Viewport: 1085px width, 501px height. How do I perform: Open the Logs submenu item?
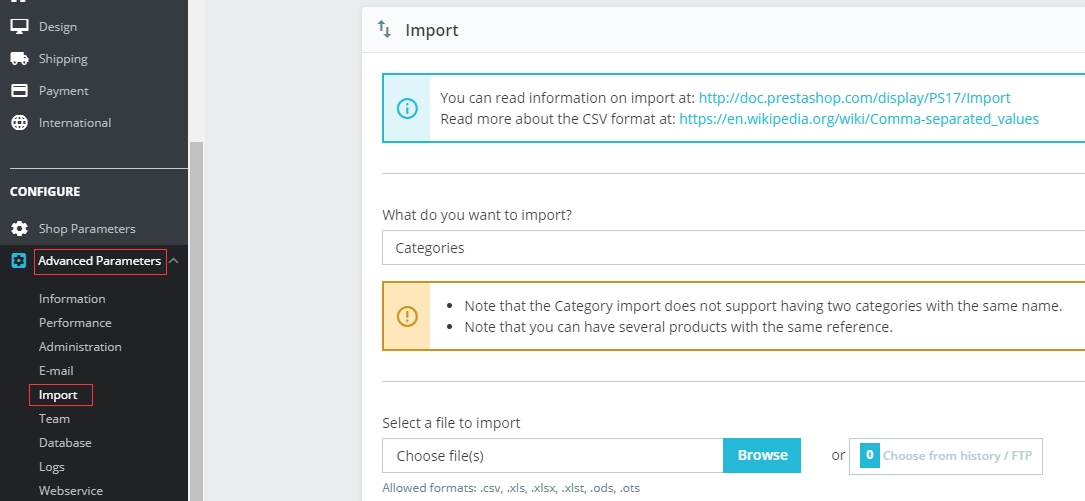[52, 467]
